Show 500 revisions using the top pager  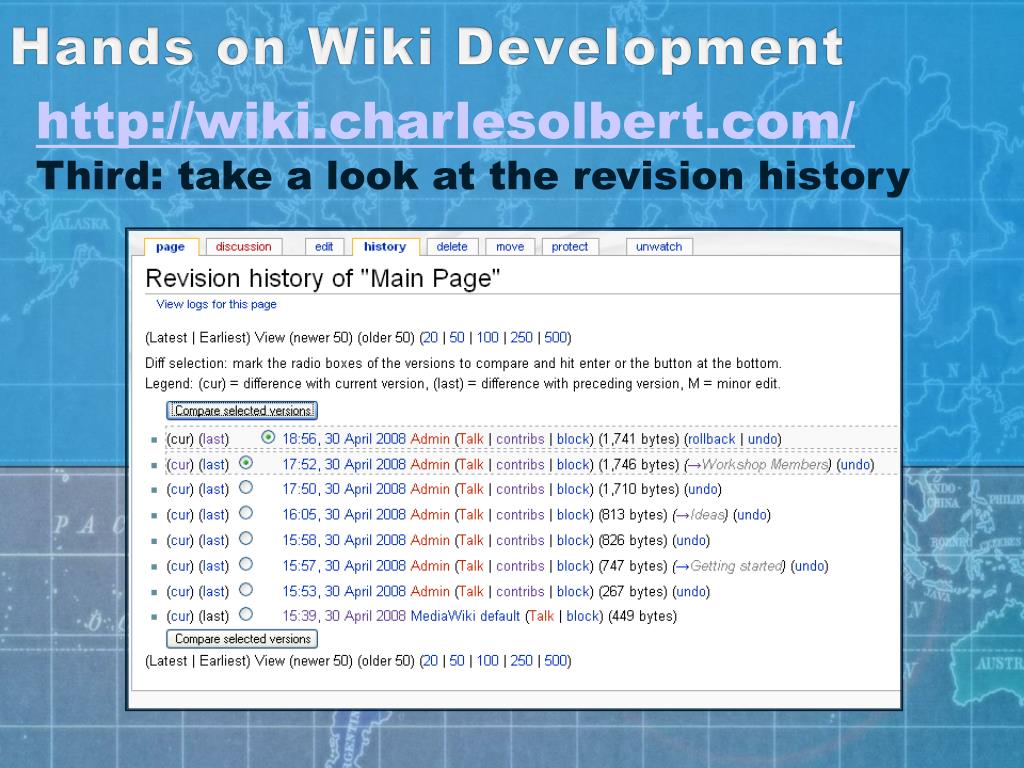pos(555,338)
